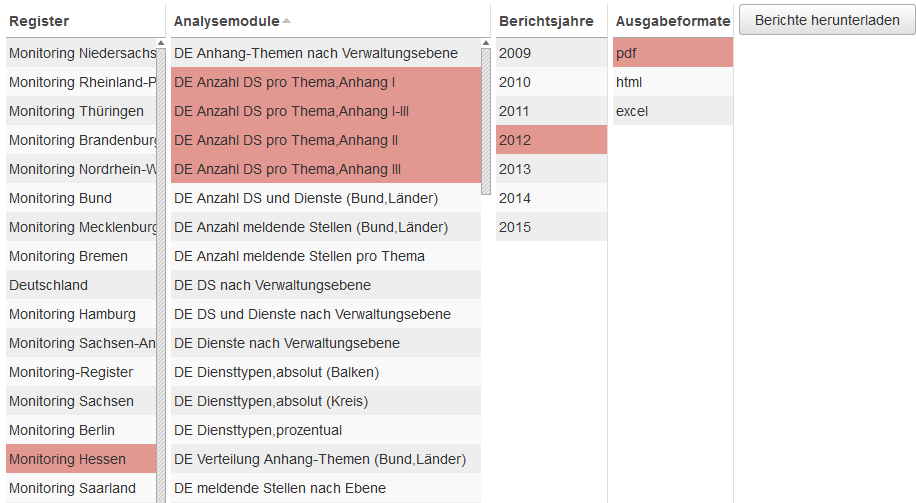916x503 pixels.
Task: Click the 'Berichte herunterladen' button
Action: click(827, 20)
